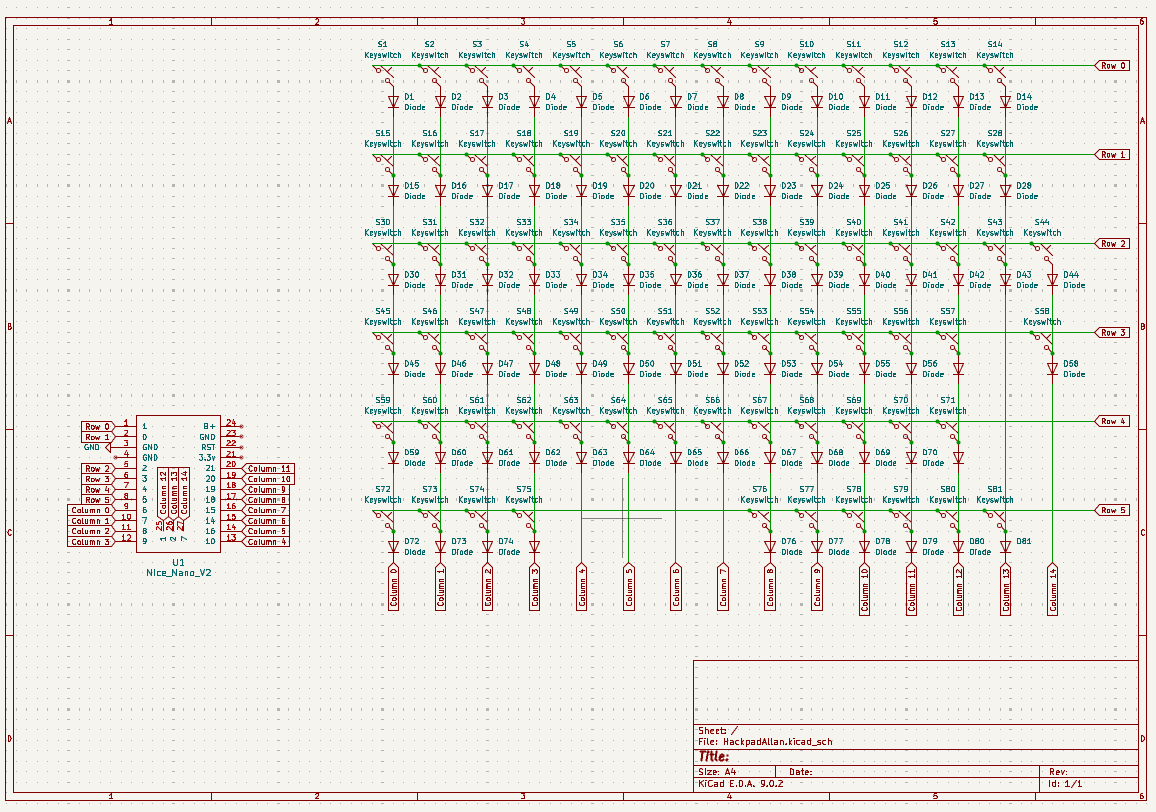Viewport: 1156px width, 812px height.
Task: Click the Id: 1/1 sheet number text
Action: pyautogui.click(x=1065, y=784)
